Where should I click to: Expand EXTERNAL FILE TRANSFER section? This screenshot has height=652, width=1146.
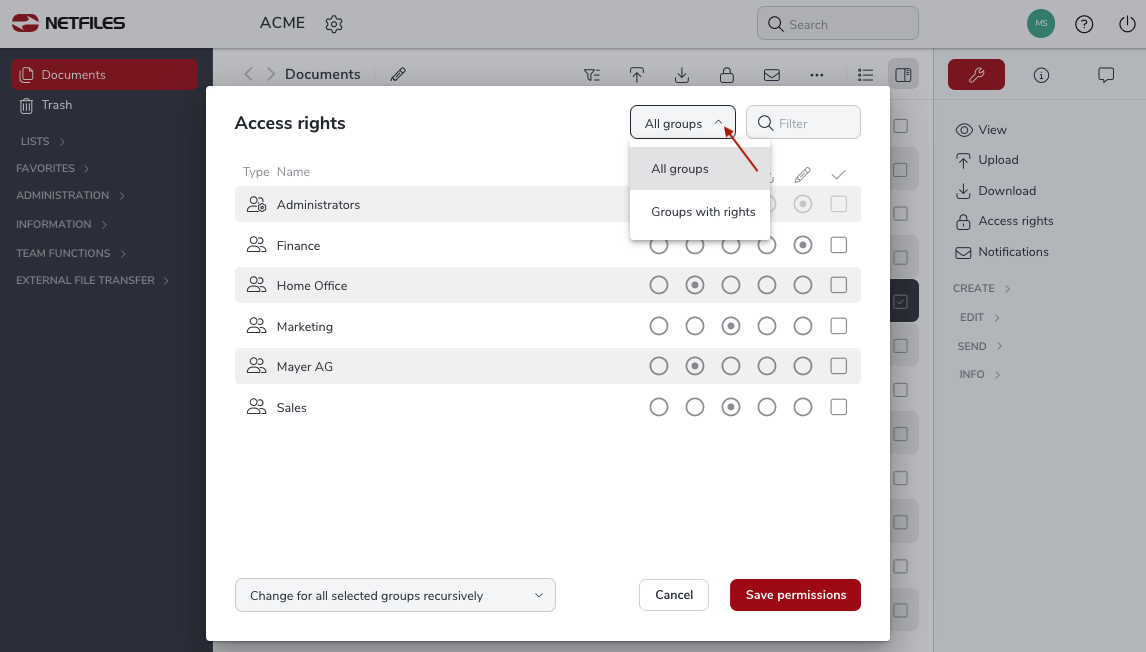(93, 281)
